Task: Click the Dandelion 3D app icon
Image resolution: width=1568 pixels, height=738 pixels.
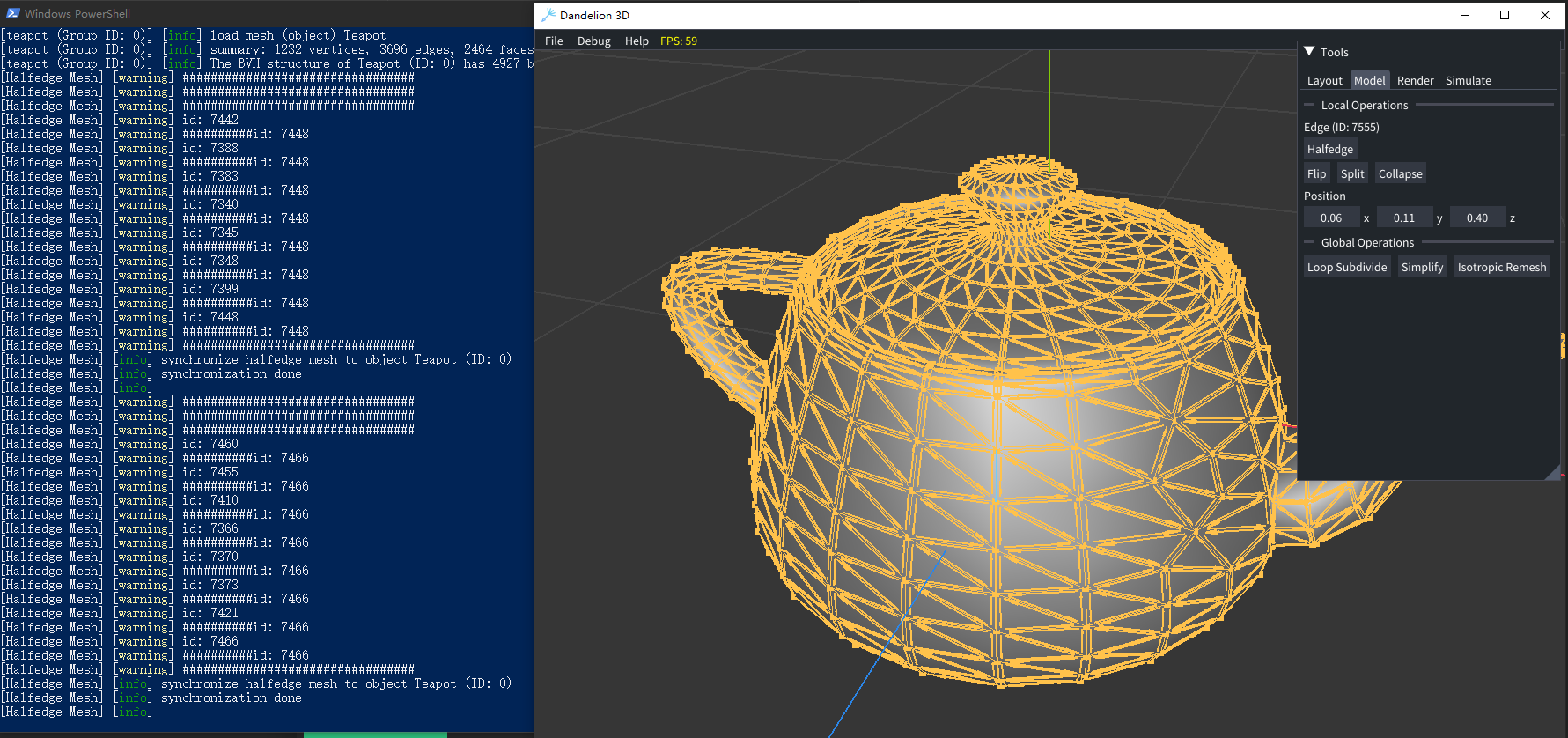Action: (x=548, y=15)
